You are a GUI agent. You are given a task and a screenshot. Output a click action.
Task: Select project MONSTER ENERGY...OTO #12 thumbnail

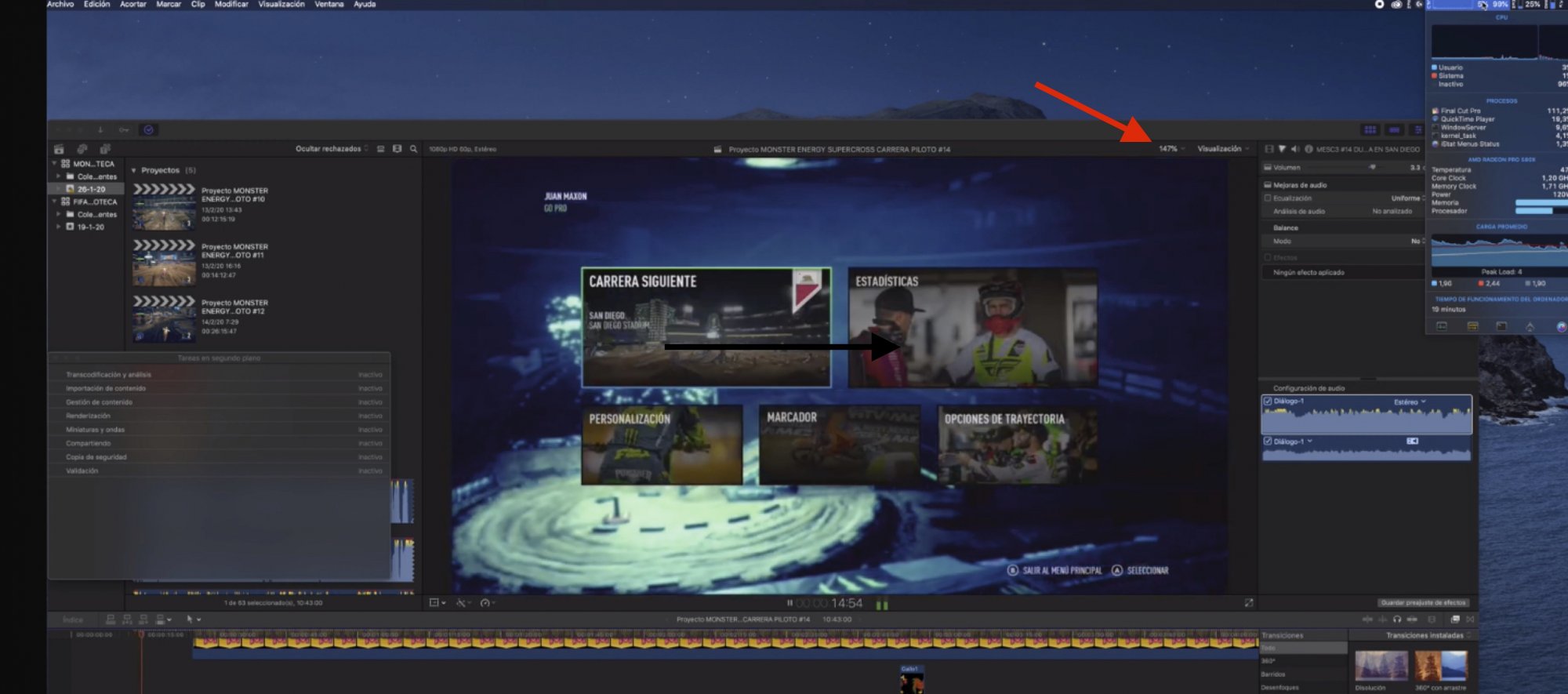click(x=164, y=318)
